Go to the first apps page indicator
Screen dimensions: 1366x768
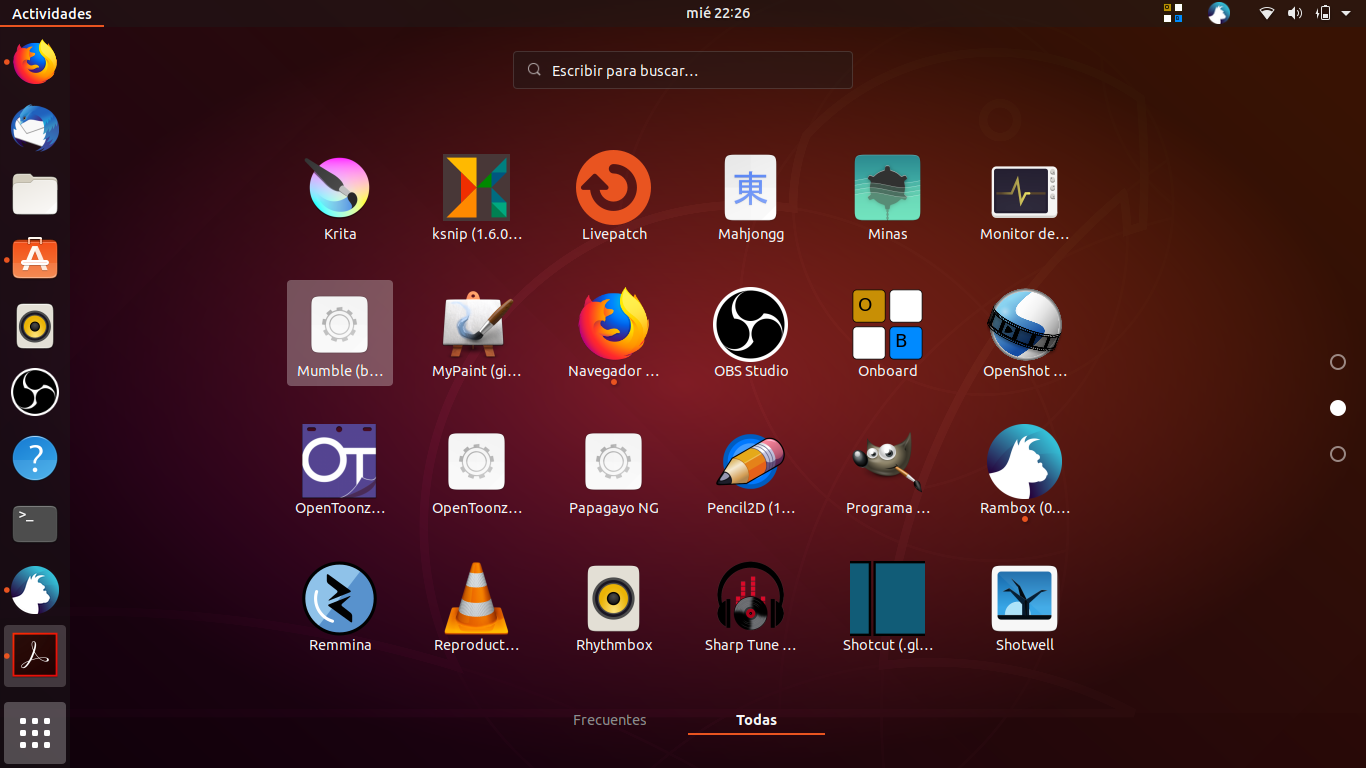1338,362
